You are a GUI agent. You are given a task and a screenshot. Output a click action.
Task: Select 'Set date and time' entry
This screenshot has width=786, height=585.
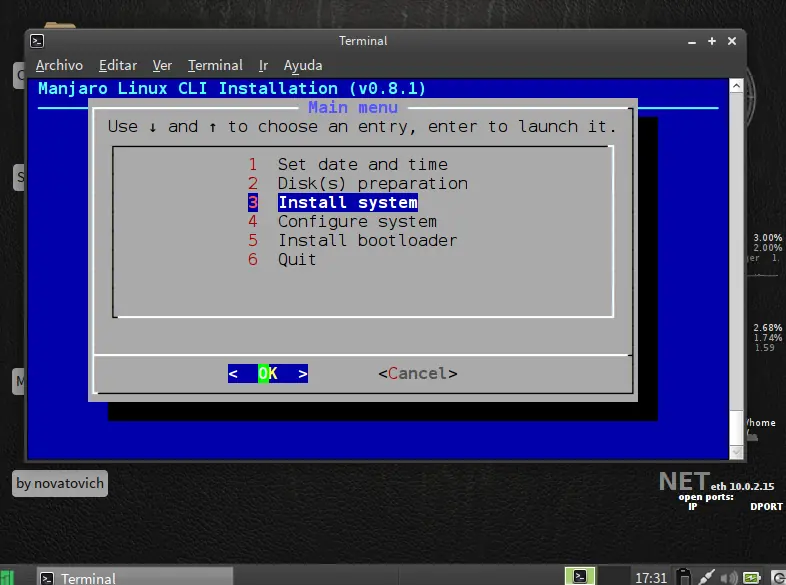(362, 164)
